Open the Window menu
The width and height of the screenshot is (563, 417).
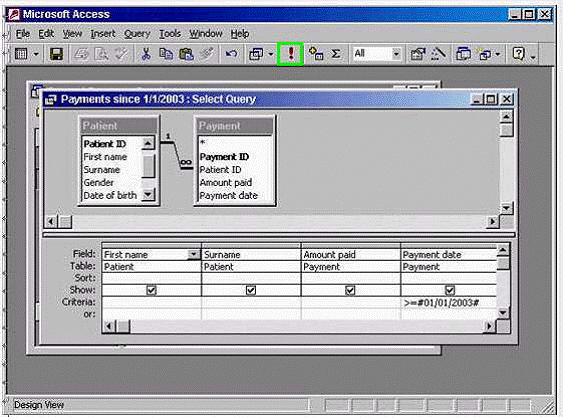tap(206, 34)
